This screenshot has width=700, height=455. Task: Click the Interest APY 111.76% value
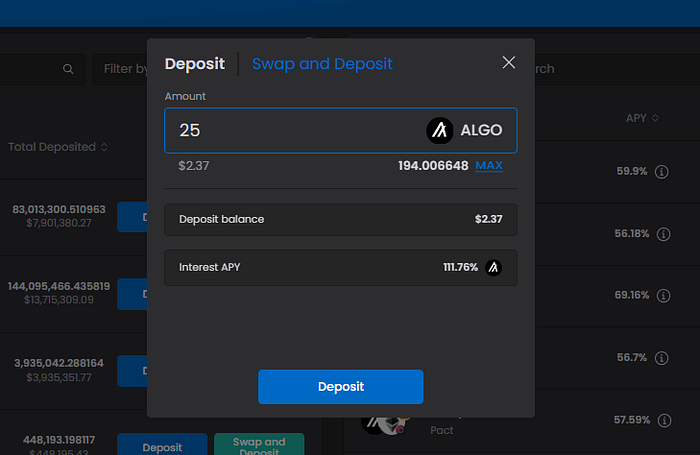[460, 267]
